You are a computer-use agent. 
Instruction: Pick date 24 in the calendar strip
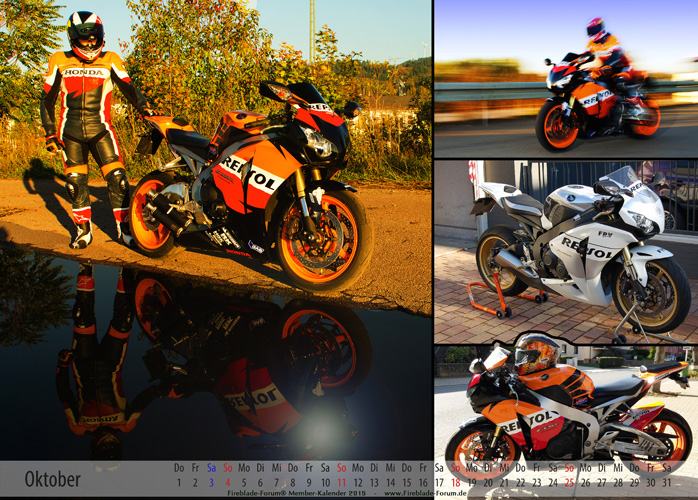553,483
